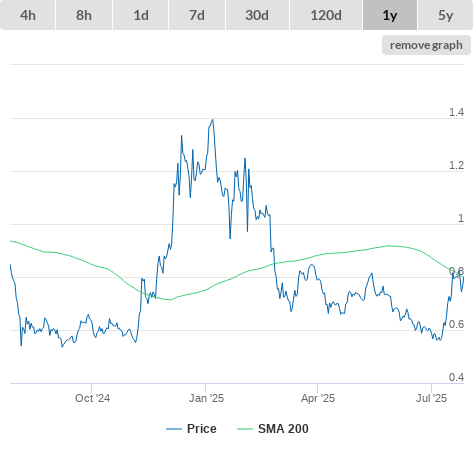Switch chart to 120d range

[x=326, y=15]
